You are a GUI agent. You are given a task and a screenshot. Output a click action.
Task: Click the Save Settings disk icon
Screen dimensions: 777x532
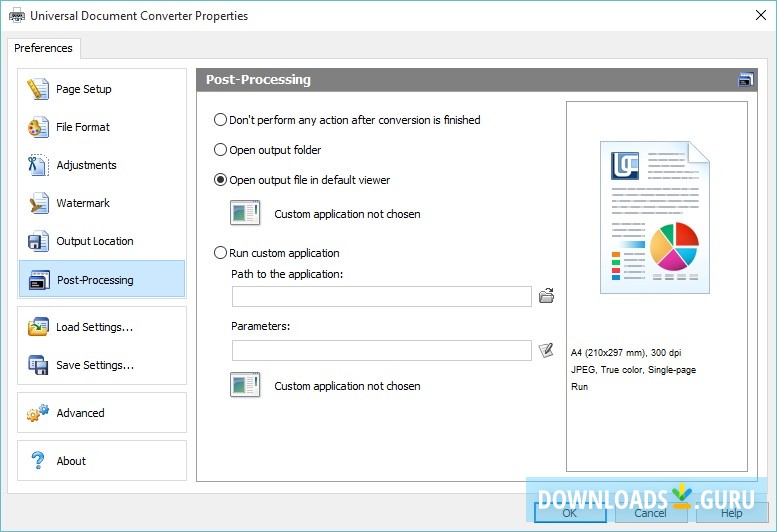pyautogui.click(x=38, y=365)
